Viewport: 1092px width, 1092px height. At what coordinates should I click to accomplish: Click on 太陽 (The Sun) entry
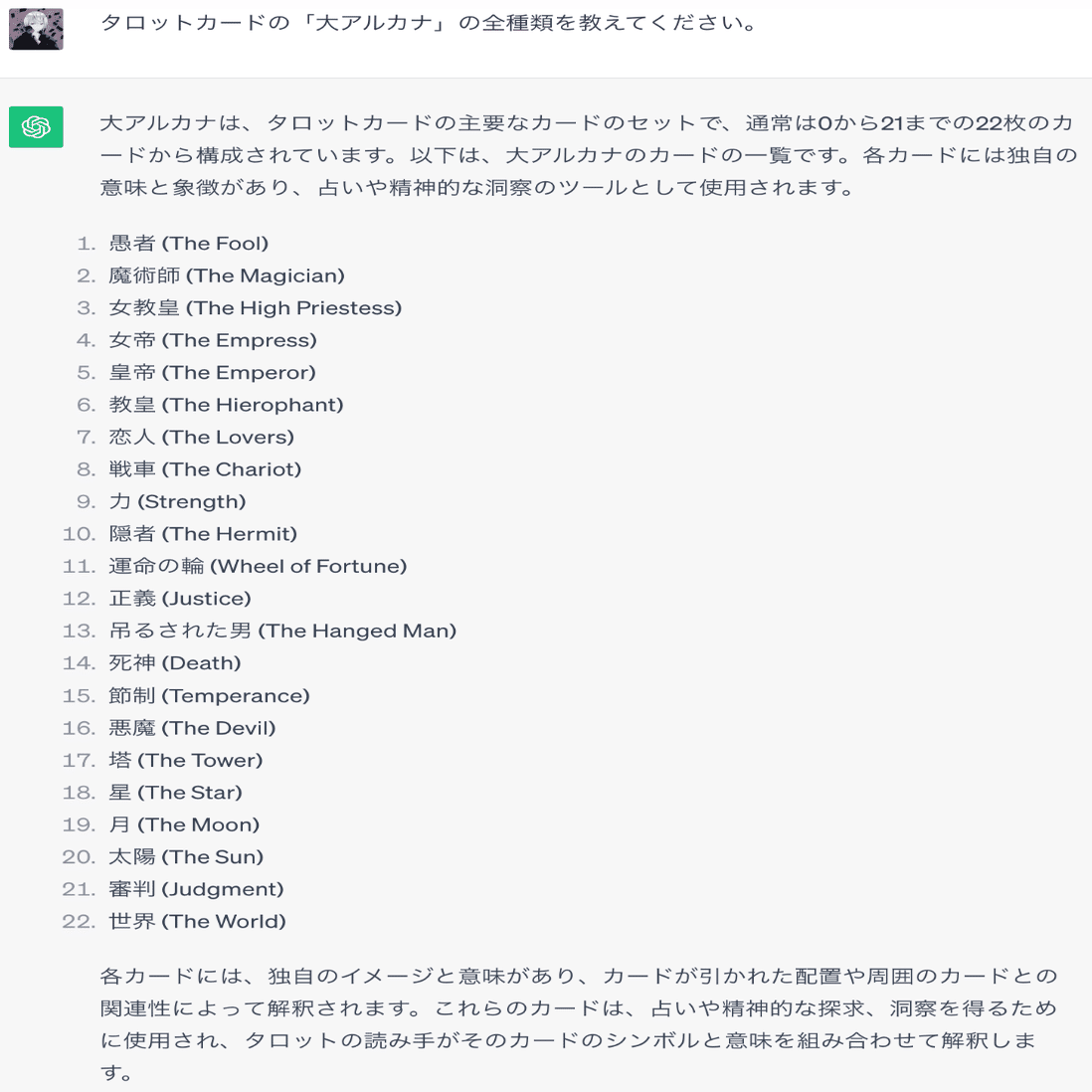(x=186, y=856)
